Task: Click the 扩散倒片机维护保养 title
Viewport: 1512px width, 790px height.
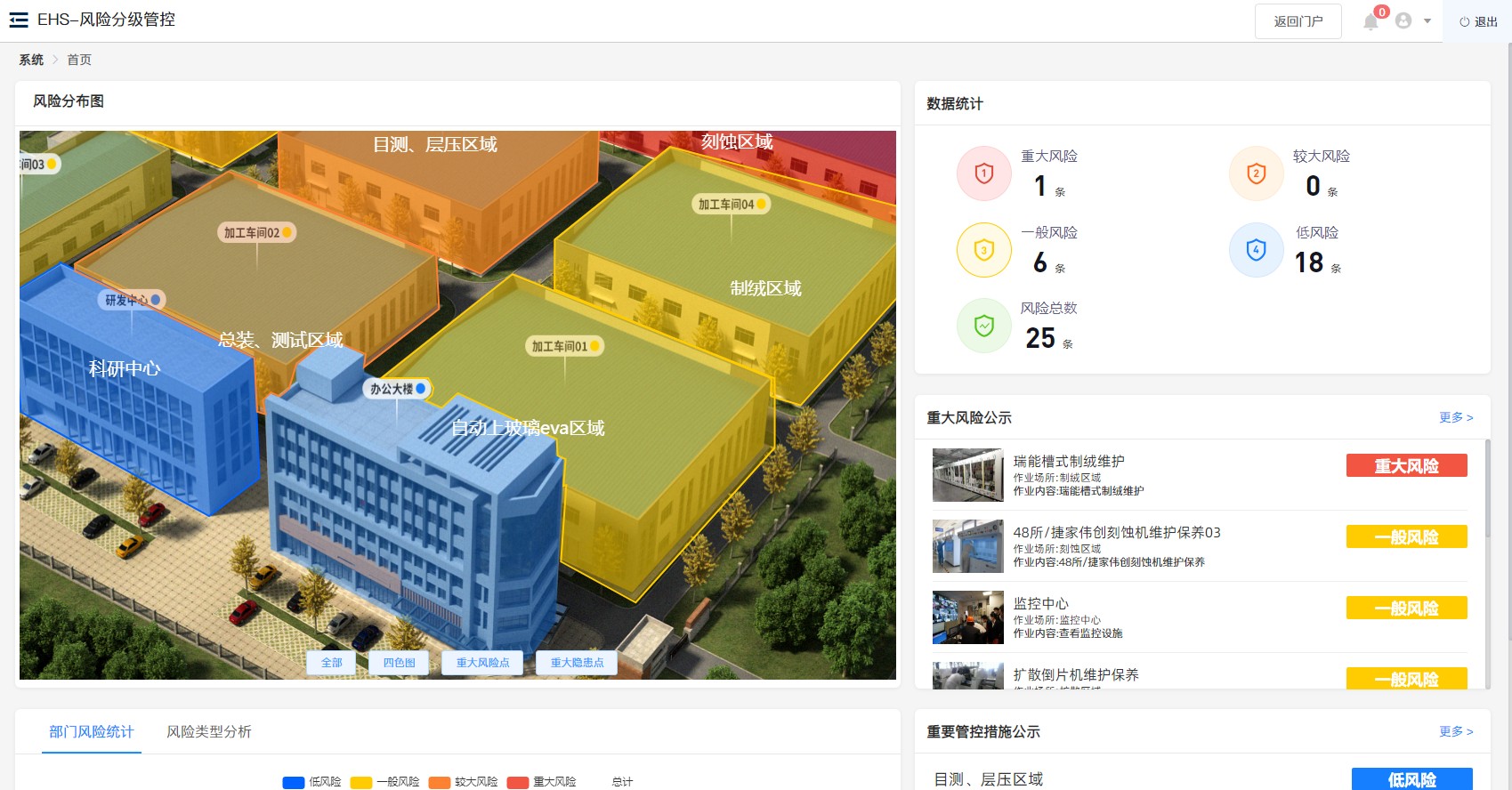Action: pos(1076,674)
